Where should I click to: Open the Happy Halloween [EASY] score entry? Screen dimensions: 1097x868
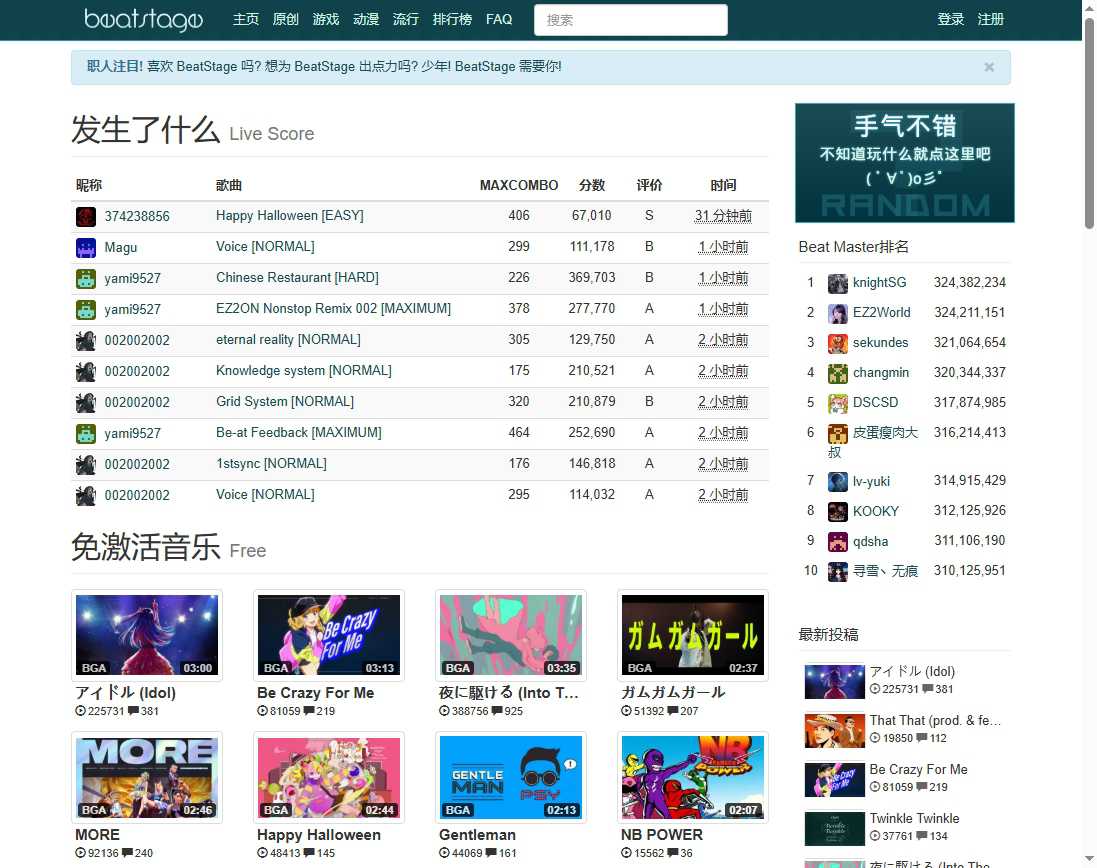pos(289,216)
